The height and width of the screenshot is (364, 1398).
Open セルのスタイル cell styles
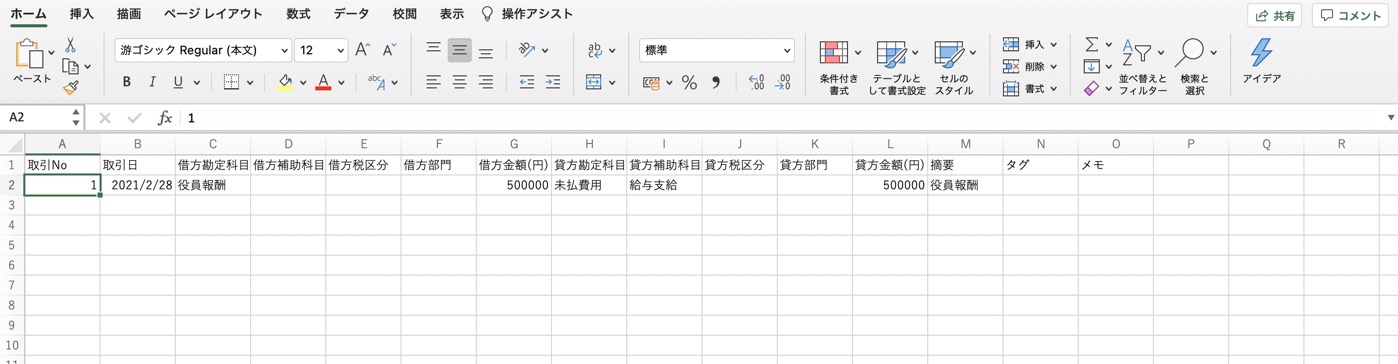tap(955, 68)
